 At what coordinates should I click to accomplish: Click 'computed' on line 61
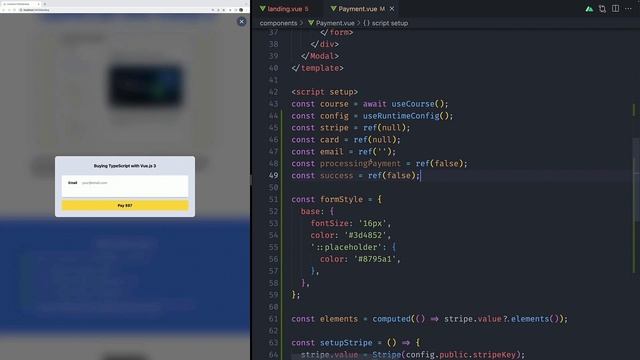pyautogui.click(x=391, y=319)
